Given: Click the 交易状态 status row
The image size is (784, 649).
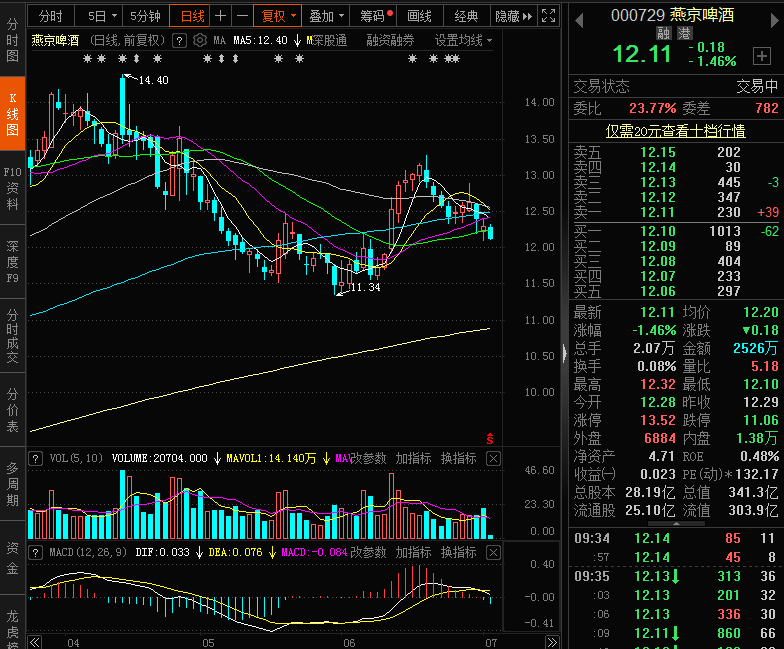Looking at the screenshot, I should pos(676,86).
